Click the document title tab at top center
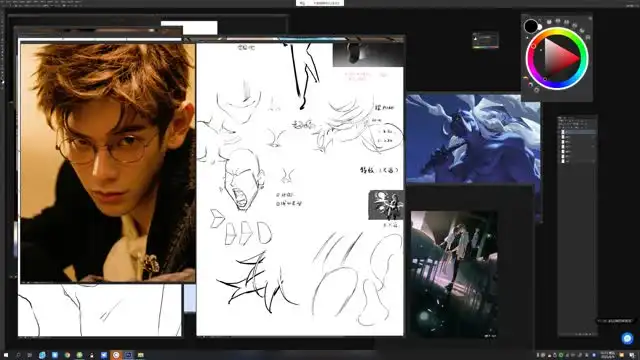This screenshot has width=640, height=360. tap(320, 3)
